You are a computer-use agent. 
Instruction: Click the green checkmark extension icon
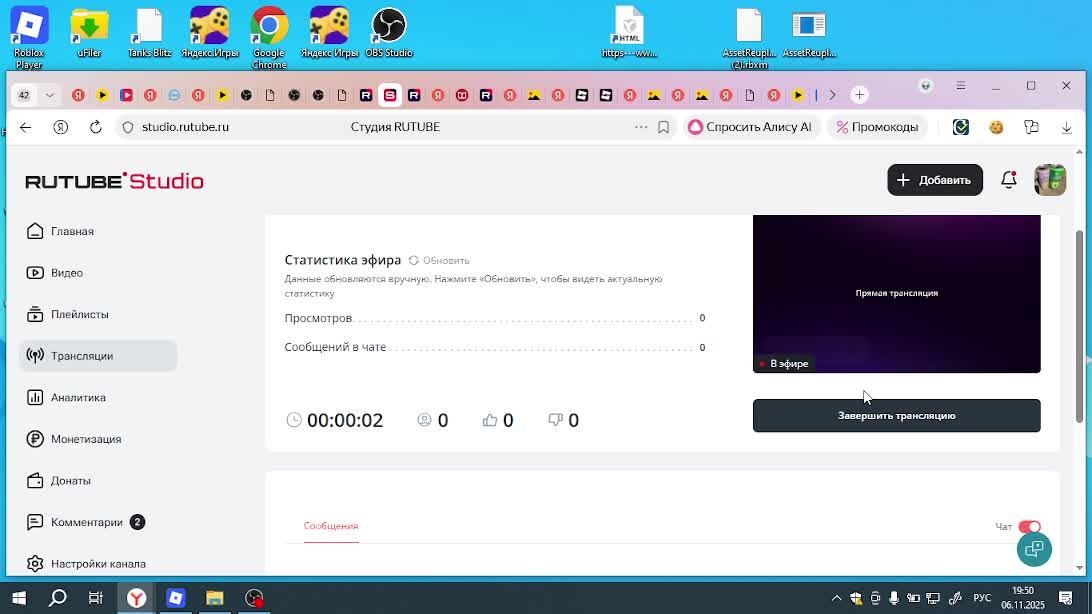click(961, 127)
